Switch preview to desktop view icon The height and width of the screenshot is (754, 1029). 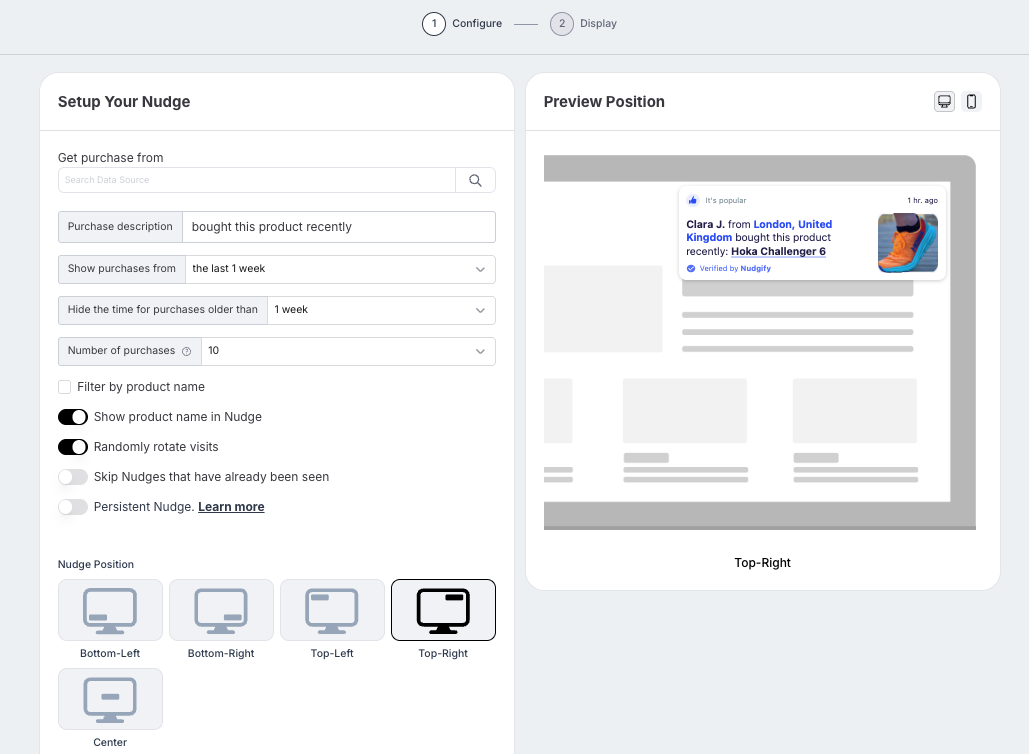(944, 102)
